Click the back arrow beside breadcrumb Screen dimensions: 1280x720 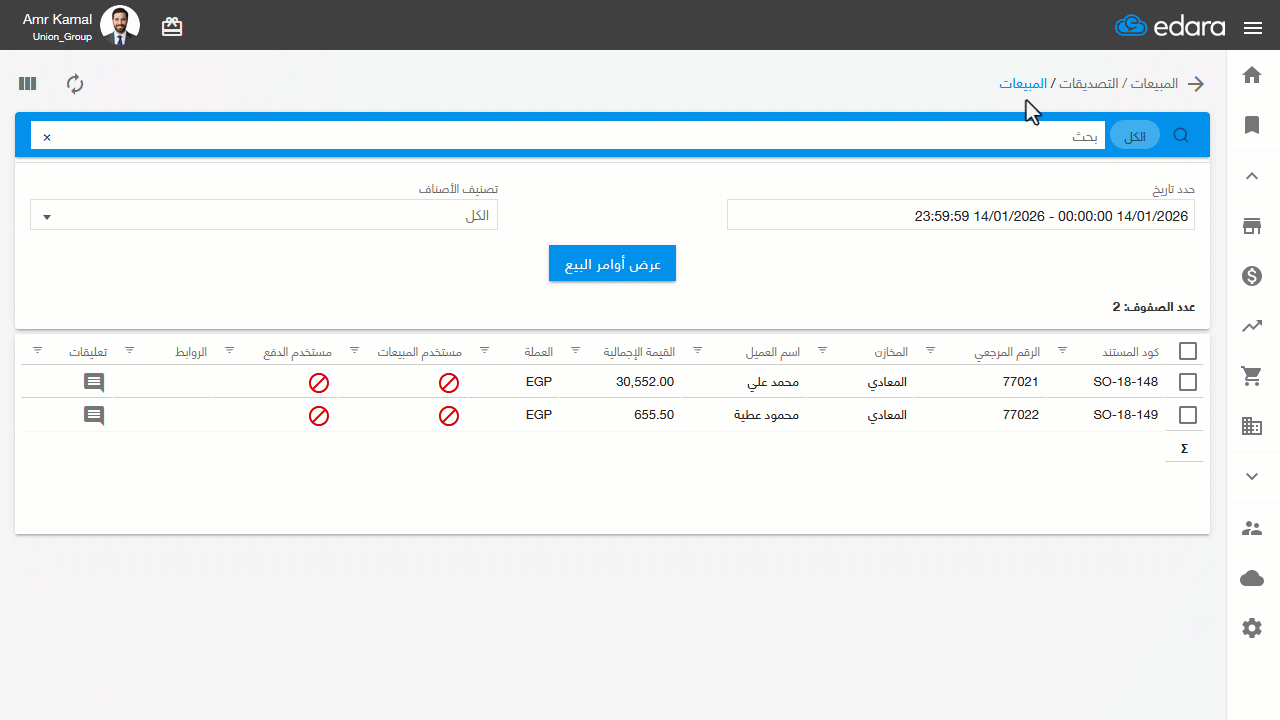(x=1195, y=84)
